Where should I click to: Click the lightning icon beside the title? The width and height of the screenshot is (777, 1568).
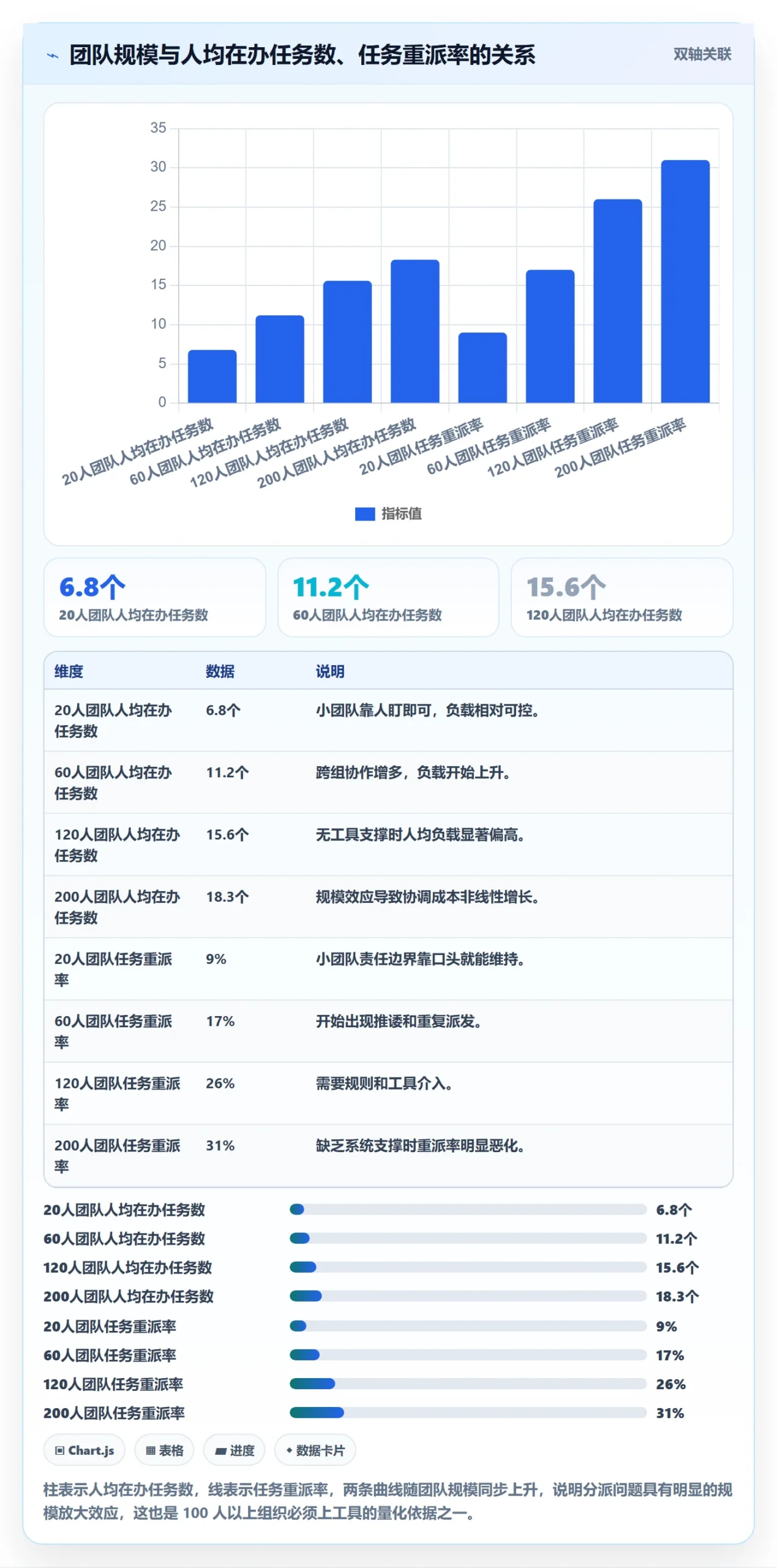[53, 56]
